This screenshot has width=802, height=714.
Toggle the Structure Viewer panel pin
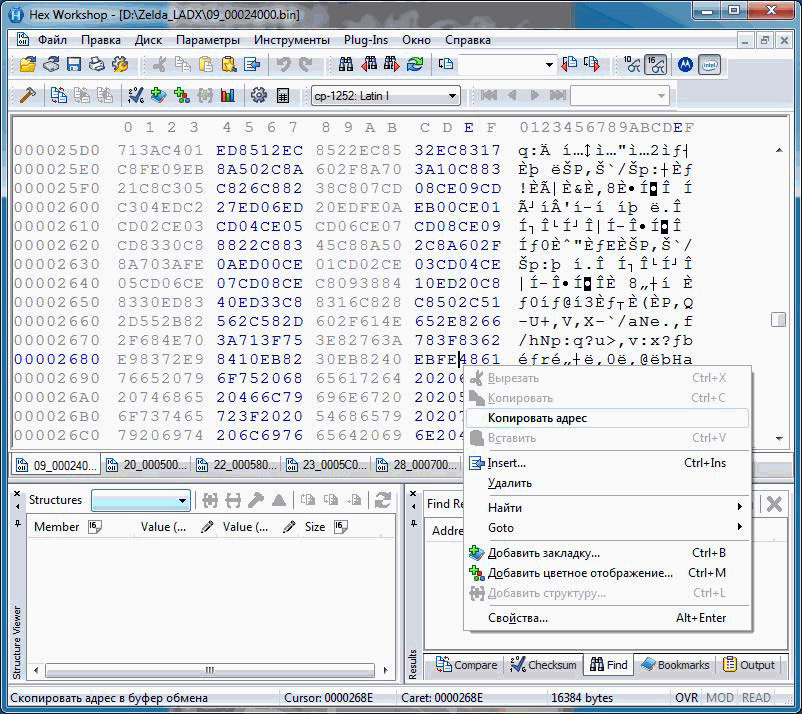17,523
